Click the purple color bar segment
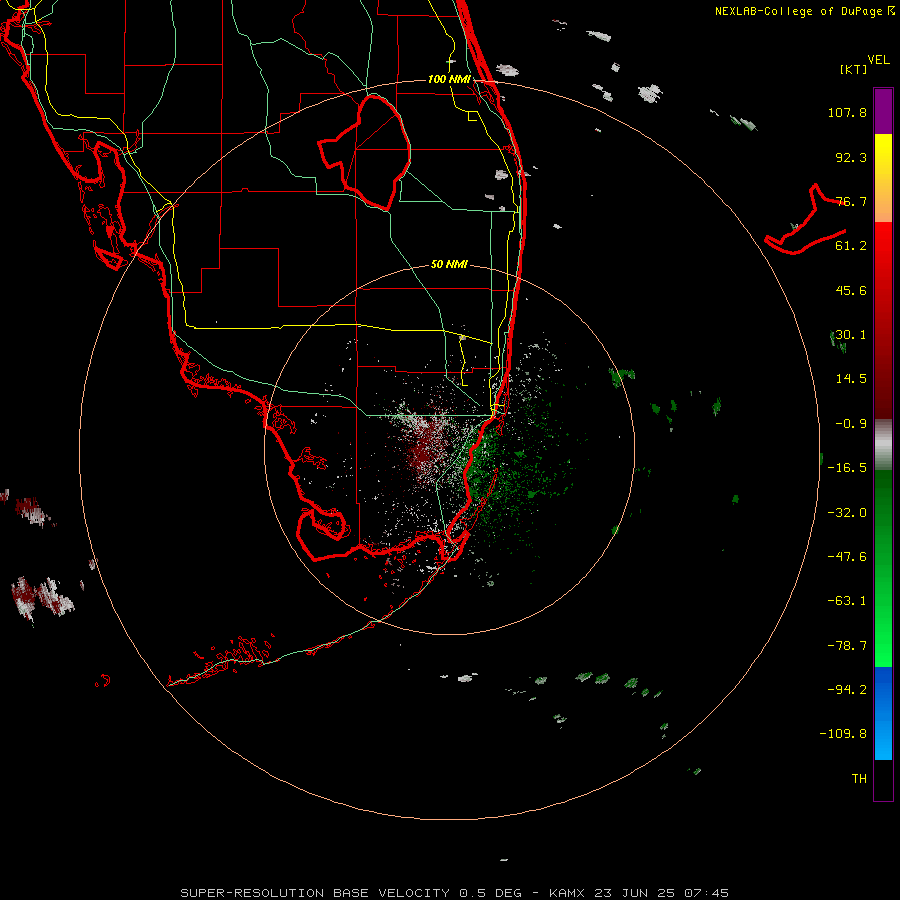 883,111
